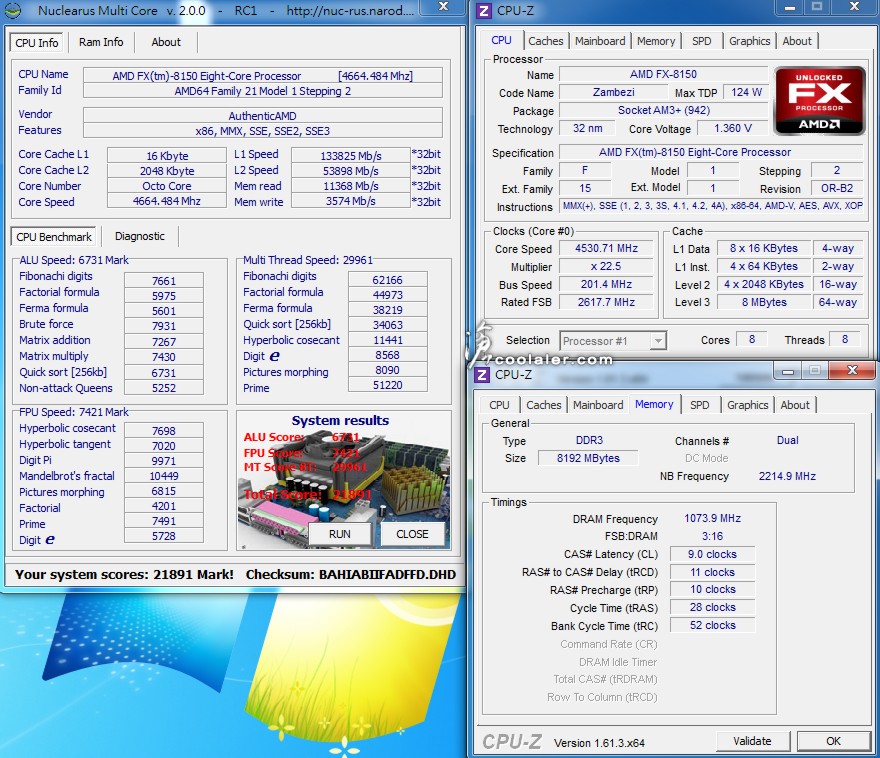Open the About tab in the upper CPU-Z window

tap(797, 41)
